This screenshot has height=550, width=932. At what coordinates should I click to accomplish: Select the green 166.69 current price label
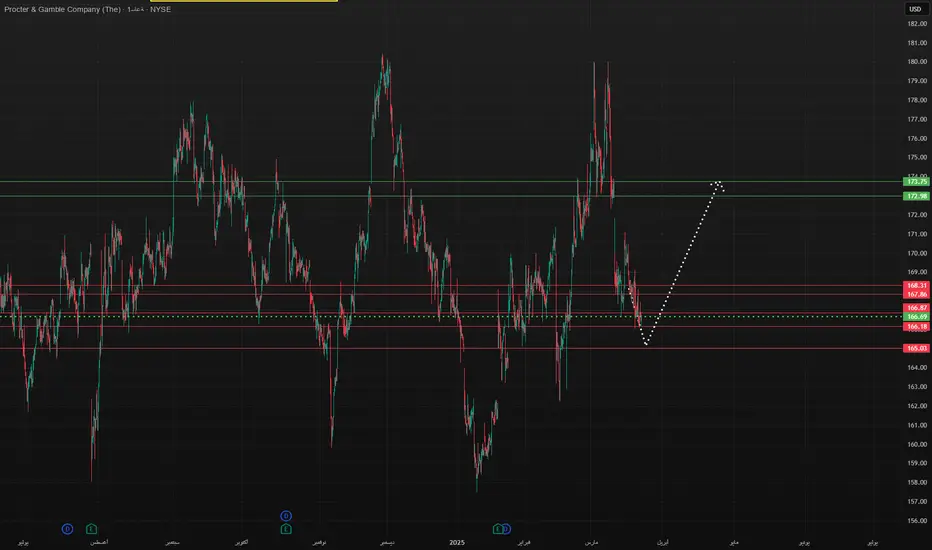(917, 317)
